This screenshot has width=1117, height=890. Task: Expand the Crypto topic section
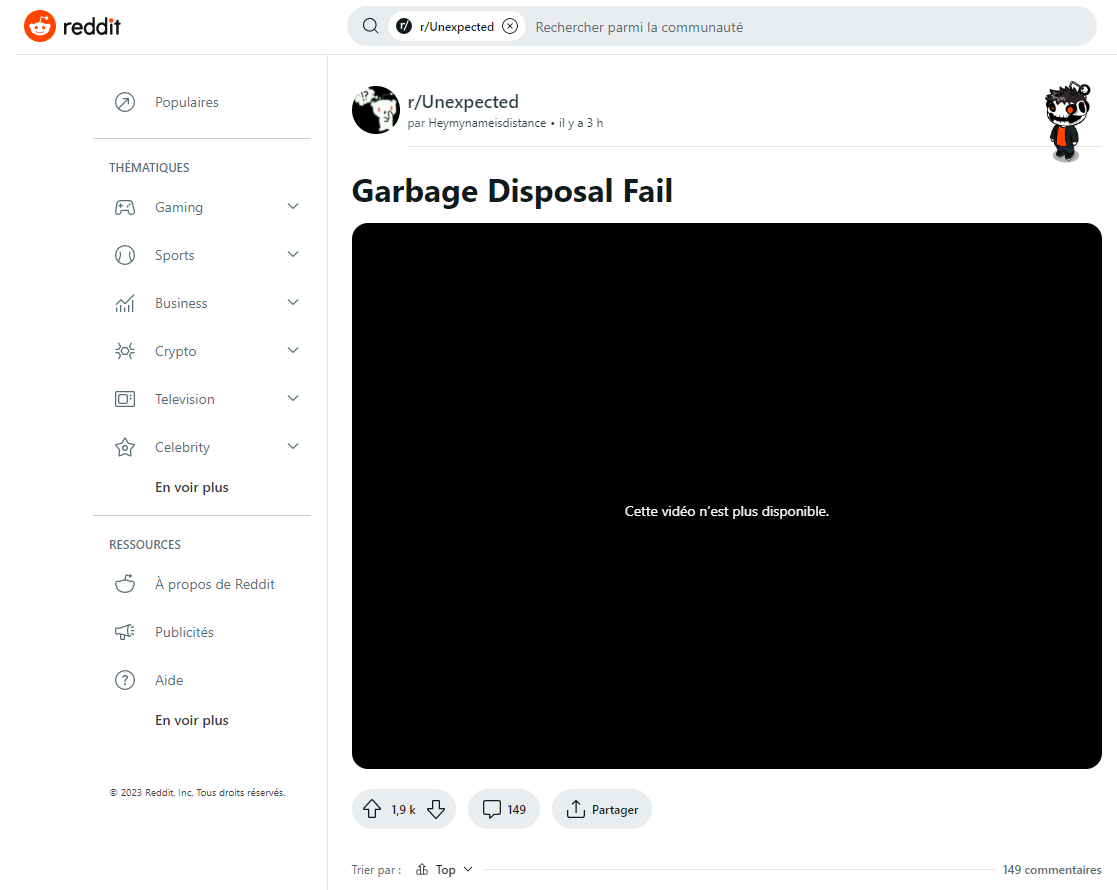point(293,351)
